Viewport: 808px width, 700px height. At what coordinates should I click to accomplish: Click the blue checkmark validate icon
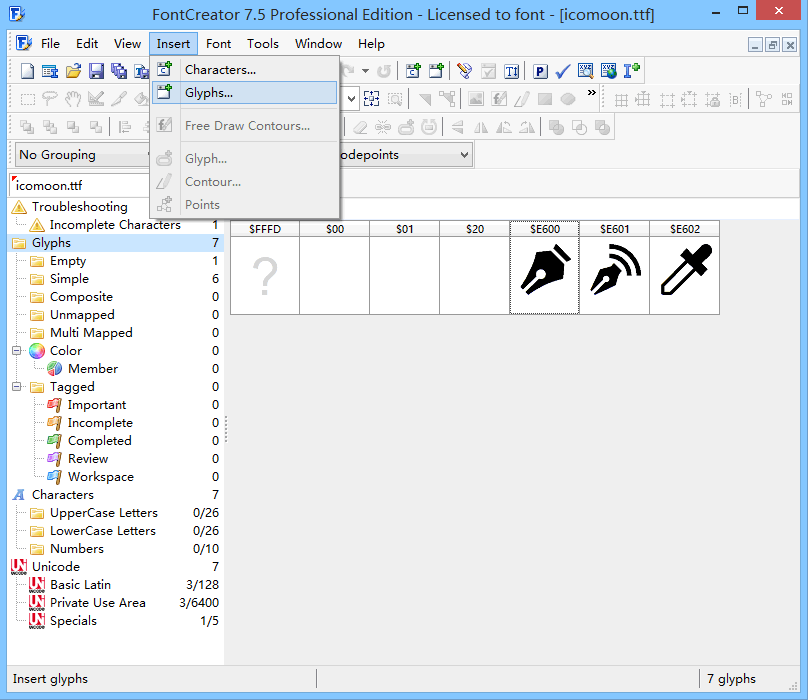point(563,71)
